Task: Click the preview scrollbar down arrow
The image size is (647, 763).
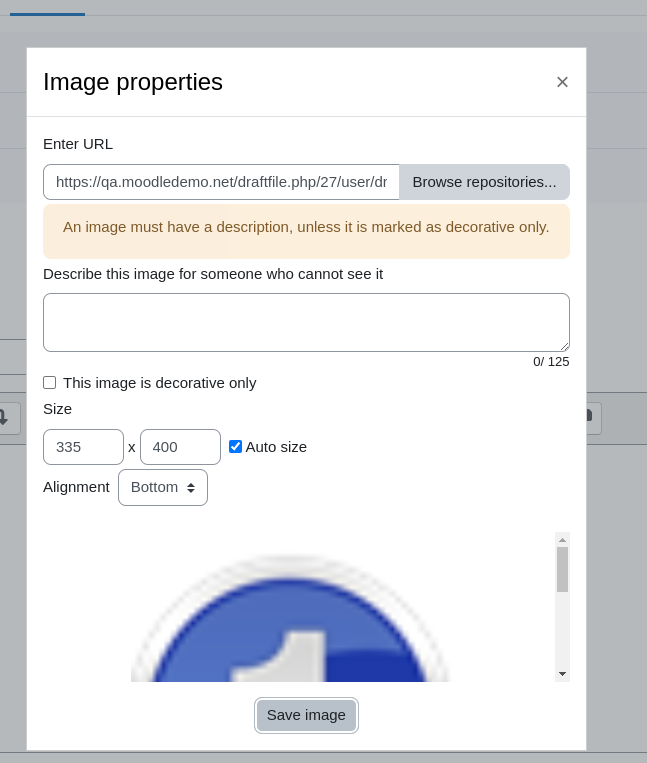Action: click(x=562, y=674)
